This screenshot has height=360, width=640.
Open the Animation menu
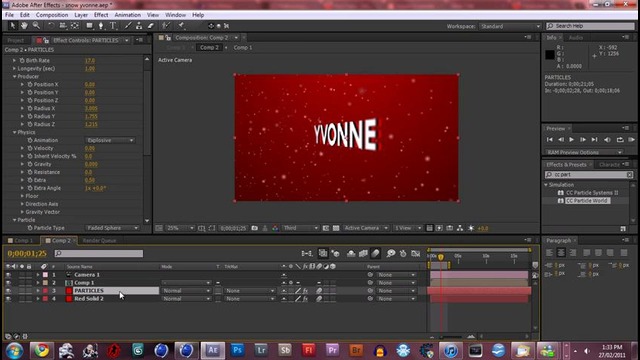[x=127, y=15]
